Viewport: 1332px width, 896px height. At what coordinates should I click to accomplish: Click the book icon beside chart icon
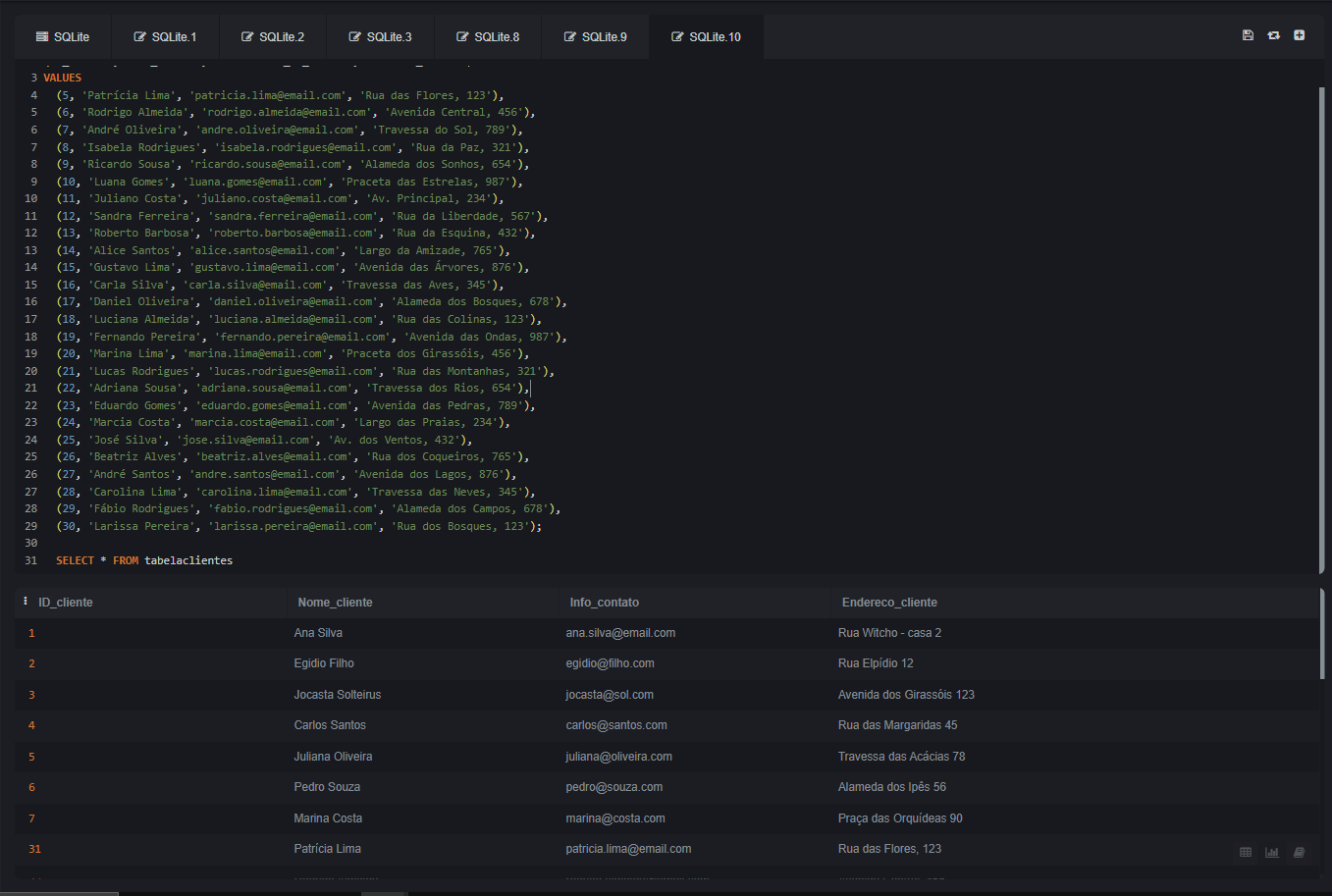tap(1299, 852)
